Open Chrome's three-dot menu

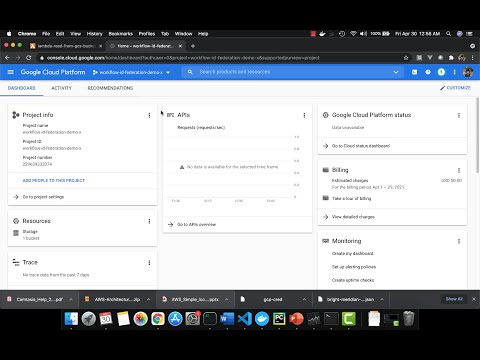(473, 58)
